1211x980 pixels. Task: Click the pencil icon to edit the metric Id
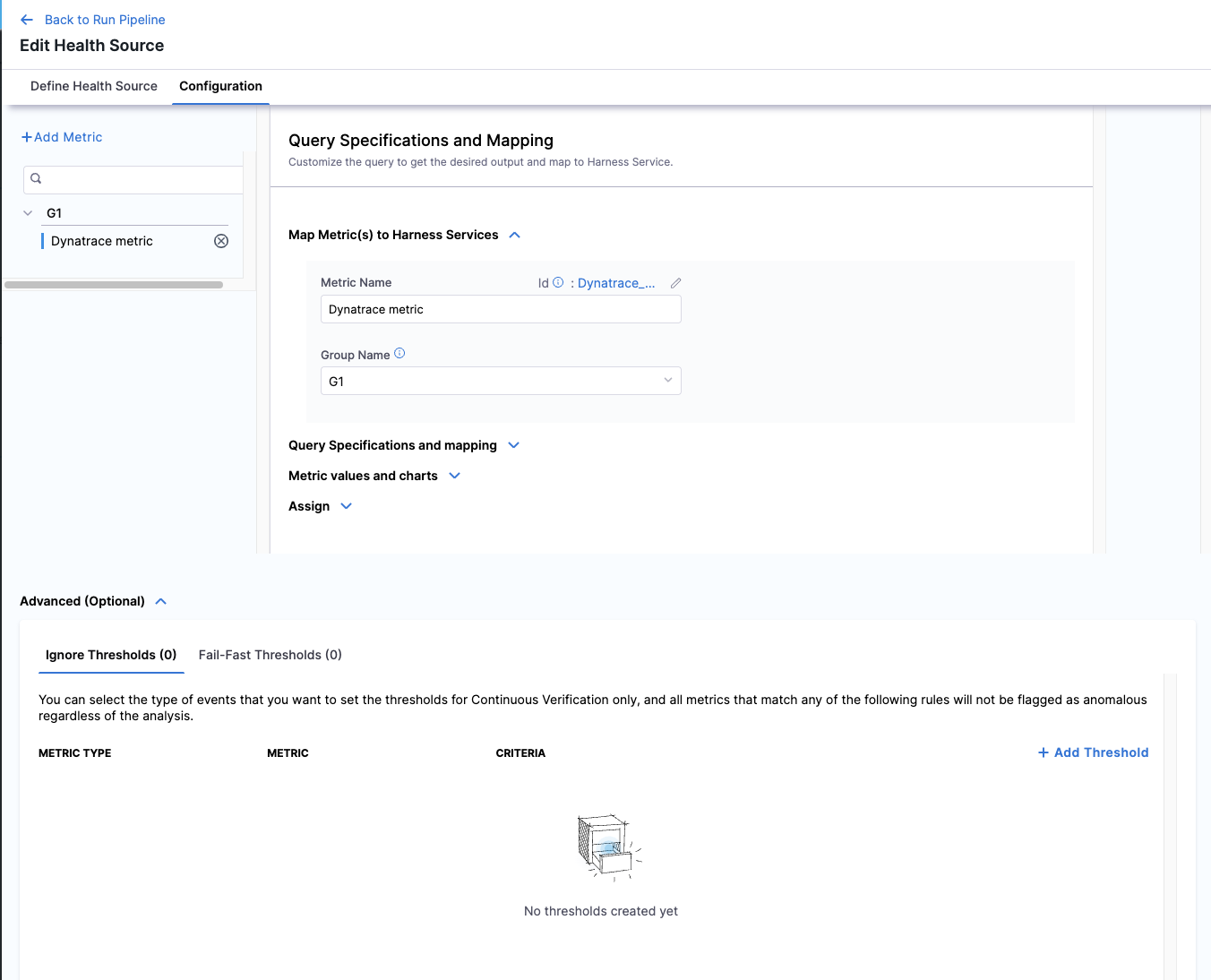pyautogui.click(x=675, y=282)
